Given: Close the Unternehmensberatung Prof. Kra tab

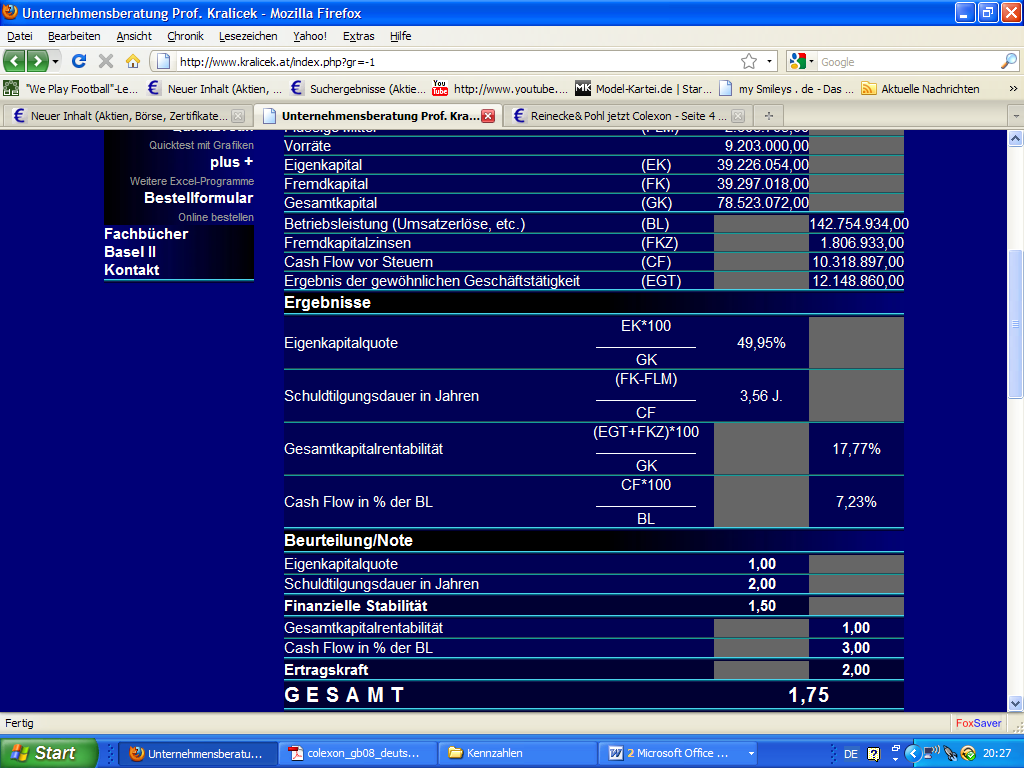Looking at the screenshot, I should [x=488, y=116].
